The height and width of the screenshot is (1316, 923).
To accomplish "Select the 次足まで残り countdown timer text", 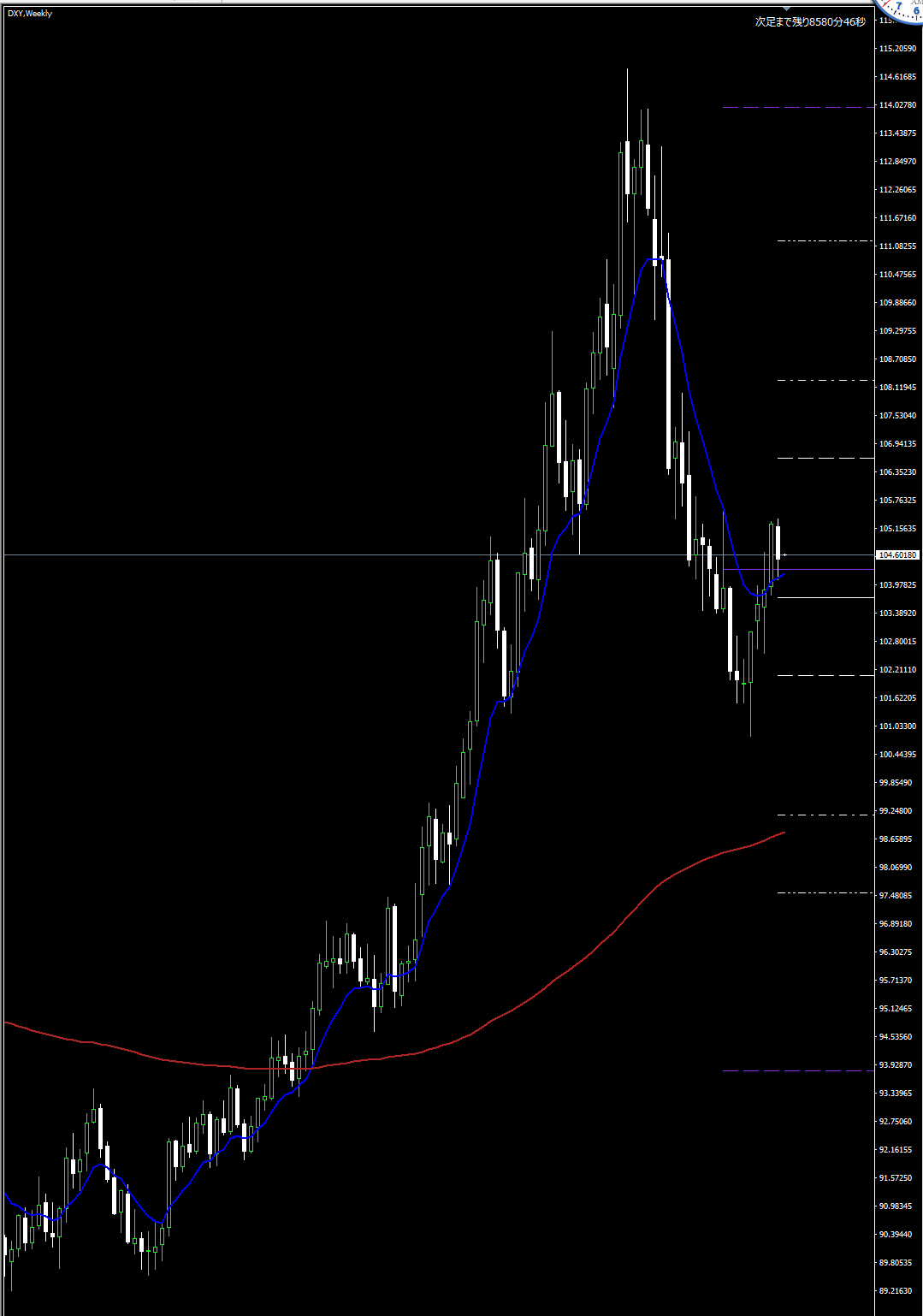I will 810,21.
